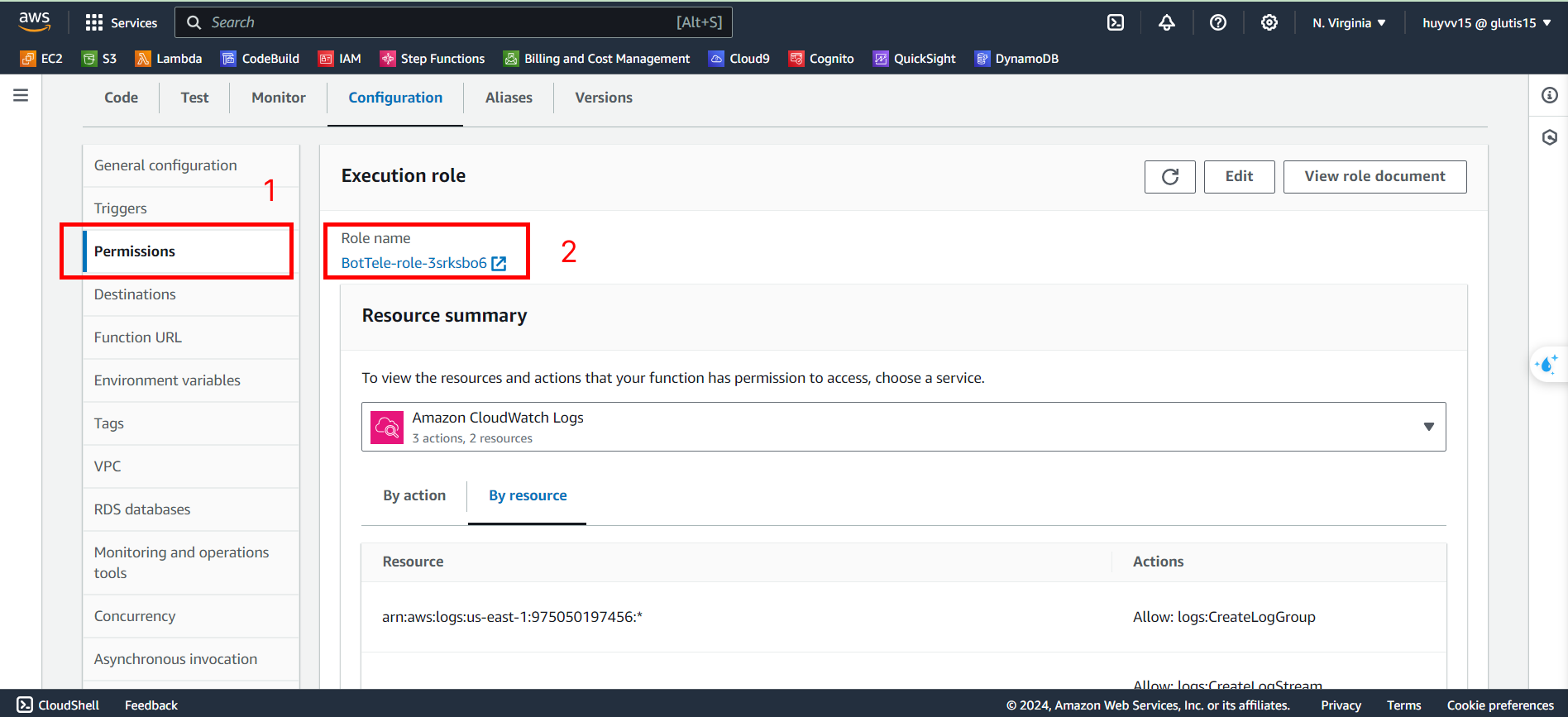Open IAM favorite shortcut
Image resolution: width=1568 pixels, height=717 pixels.
tap(340, 59)
